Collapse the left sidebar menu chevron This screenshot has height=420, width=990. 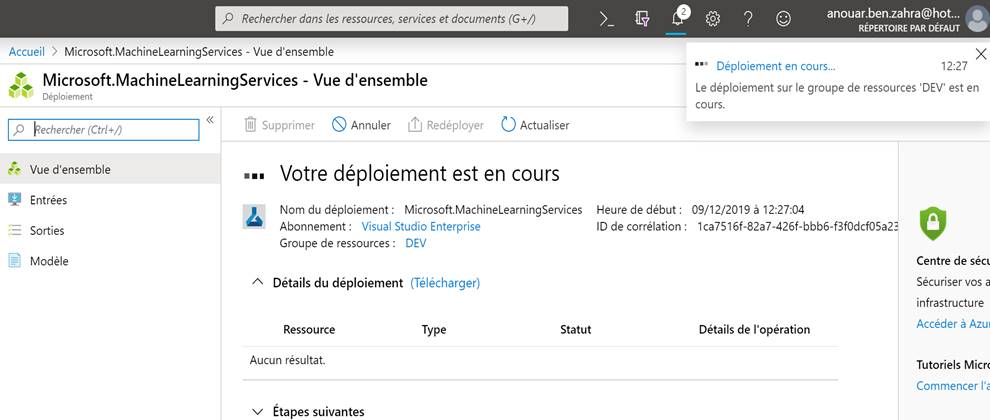(210, 120)
